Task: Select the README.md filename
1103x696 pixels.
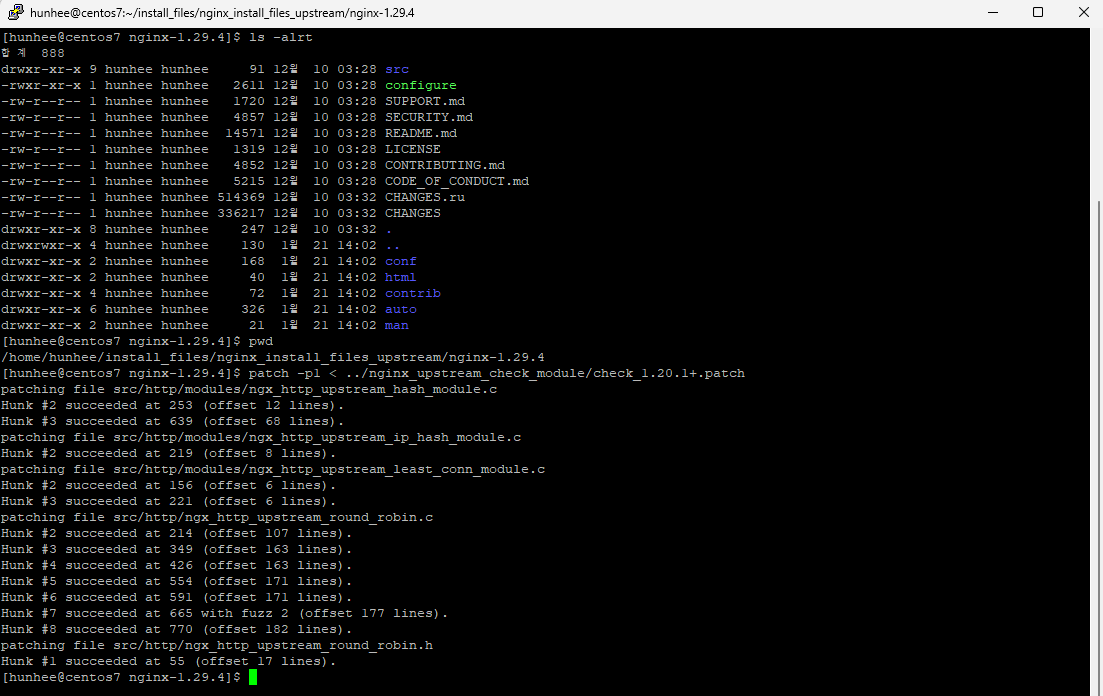Action: pyautogui.click(x=420, y=132)
